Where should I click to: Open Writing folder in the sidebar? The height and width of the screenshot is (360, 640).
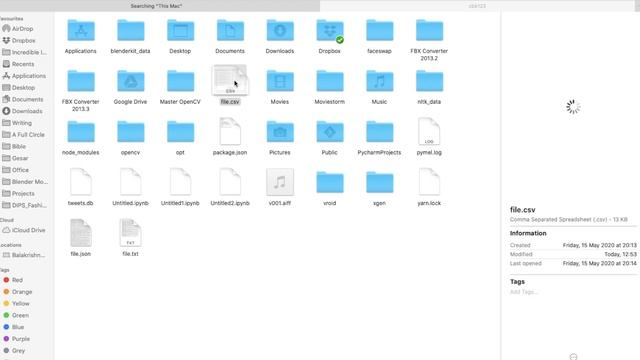(17, 123)
